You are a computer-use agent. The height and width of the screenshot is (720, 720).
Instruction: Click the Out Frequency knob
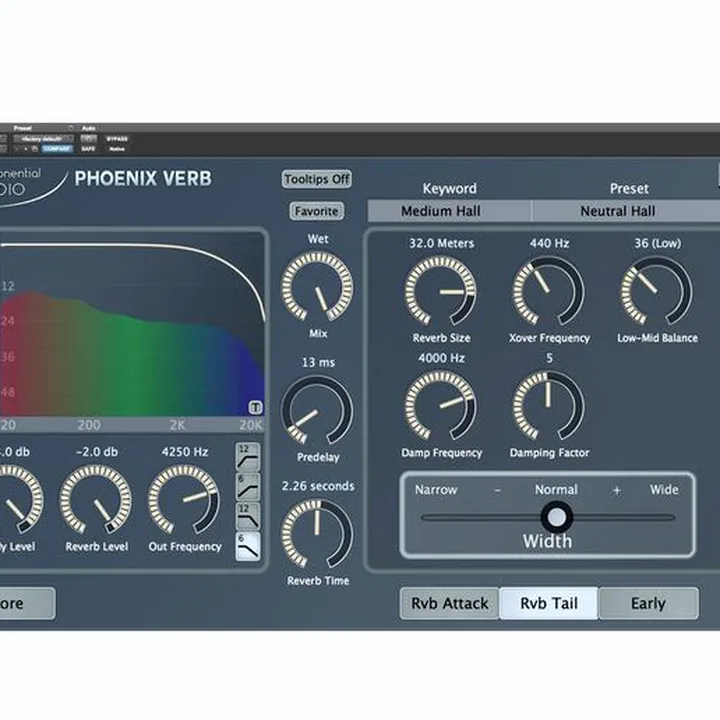pyautogui.click(x=184, y=501)
